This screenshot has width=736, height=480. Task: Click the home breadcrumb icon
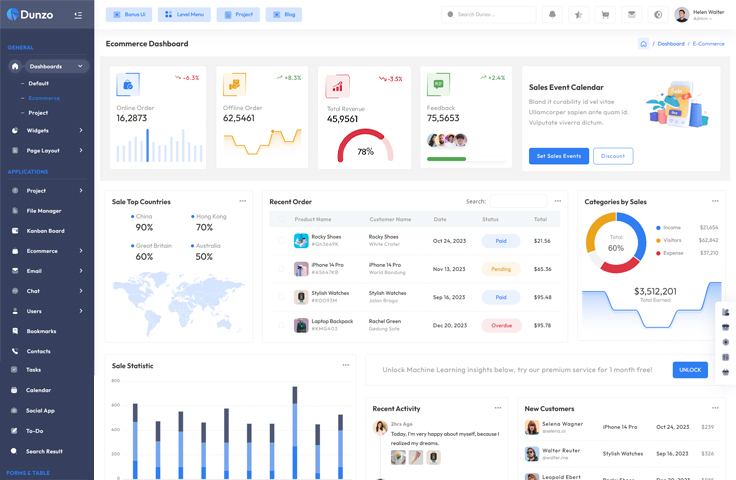pos(643,44)
